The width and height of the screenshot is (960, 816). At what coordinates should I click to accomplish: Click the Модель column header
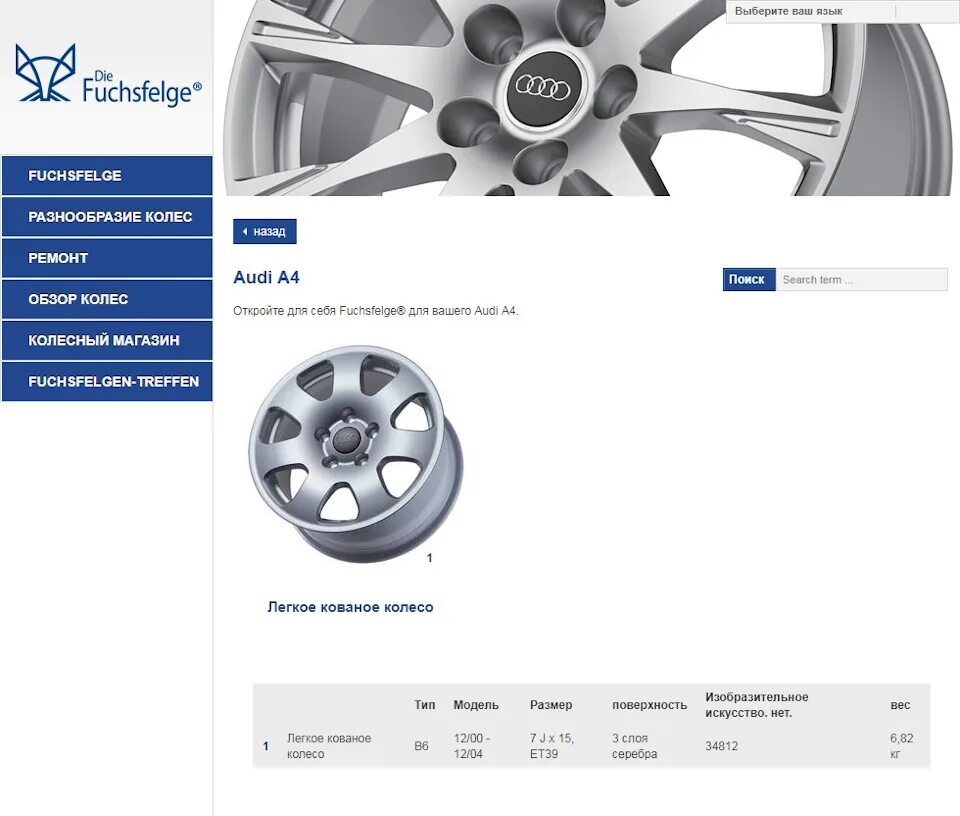(476, 705)
